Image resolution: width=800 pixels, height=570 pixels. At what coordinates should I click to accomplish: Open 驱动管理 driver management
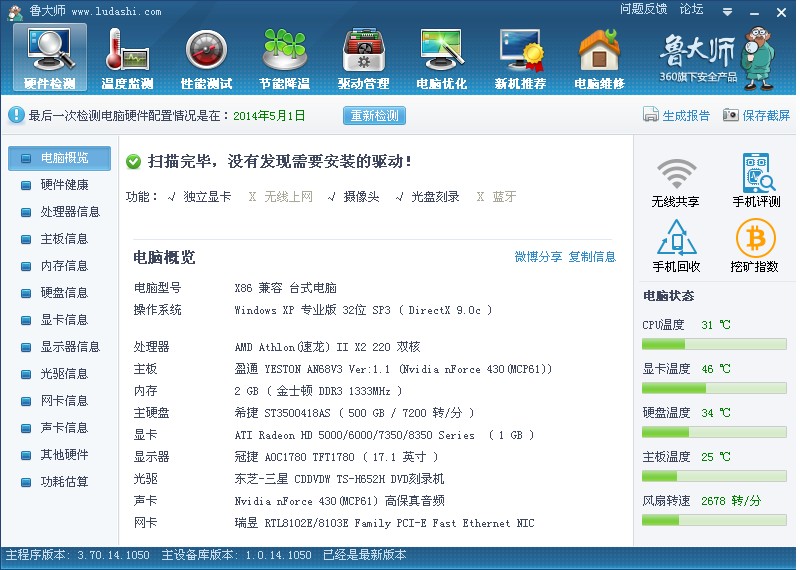tap(363, 57)
